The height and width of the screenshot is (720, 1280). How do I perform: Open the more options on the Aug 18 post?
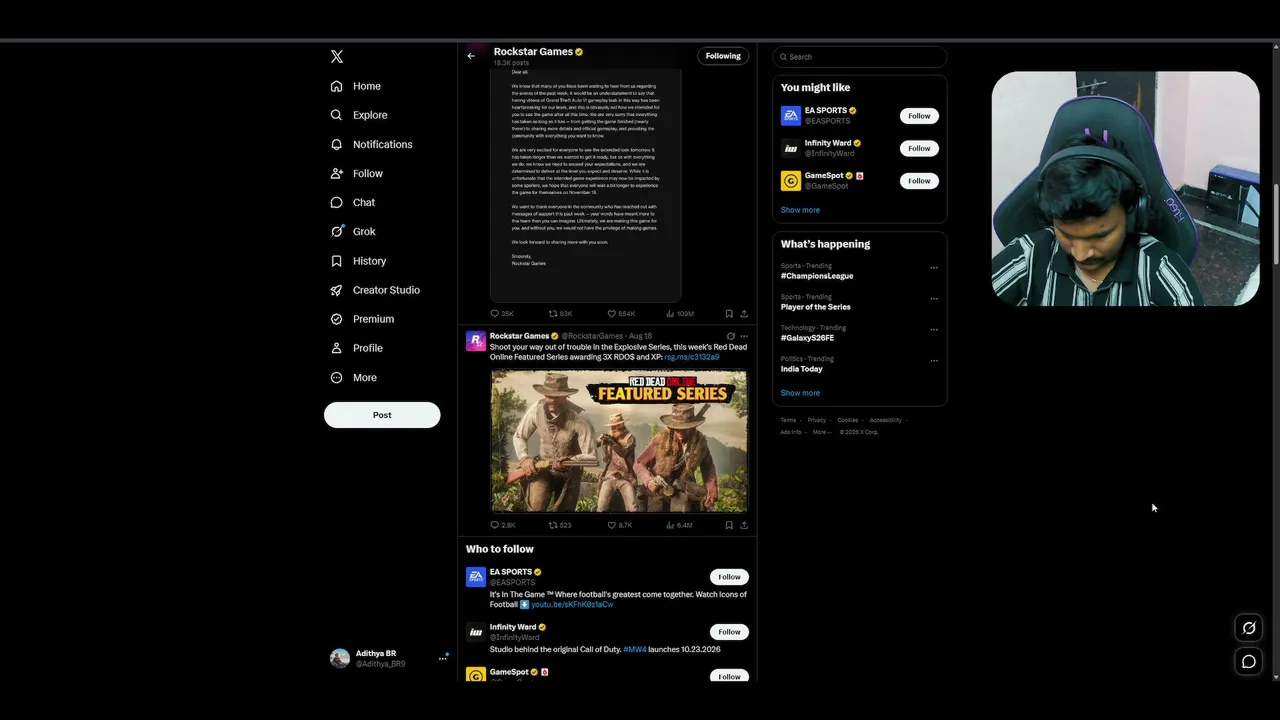(x=744, y=336)
